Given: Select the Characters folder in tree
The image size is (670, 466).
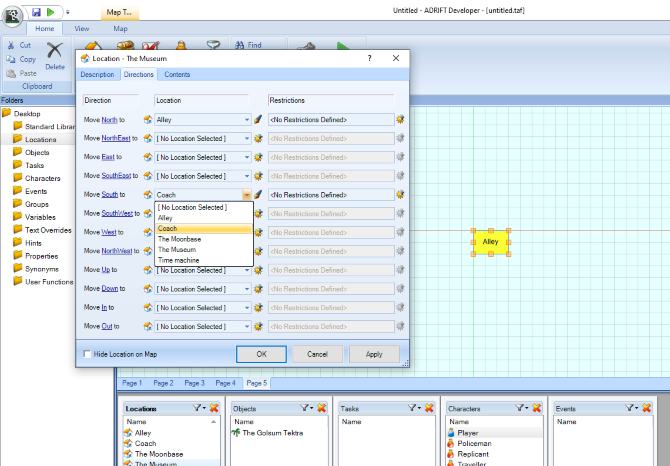Looking at the screenshot, I should [42, 178].
